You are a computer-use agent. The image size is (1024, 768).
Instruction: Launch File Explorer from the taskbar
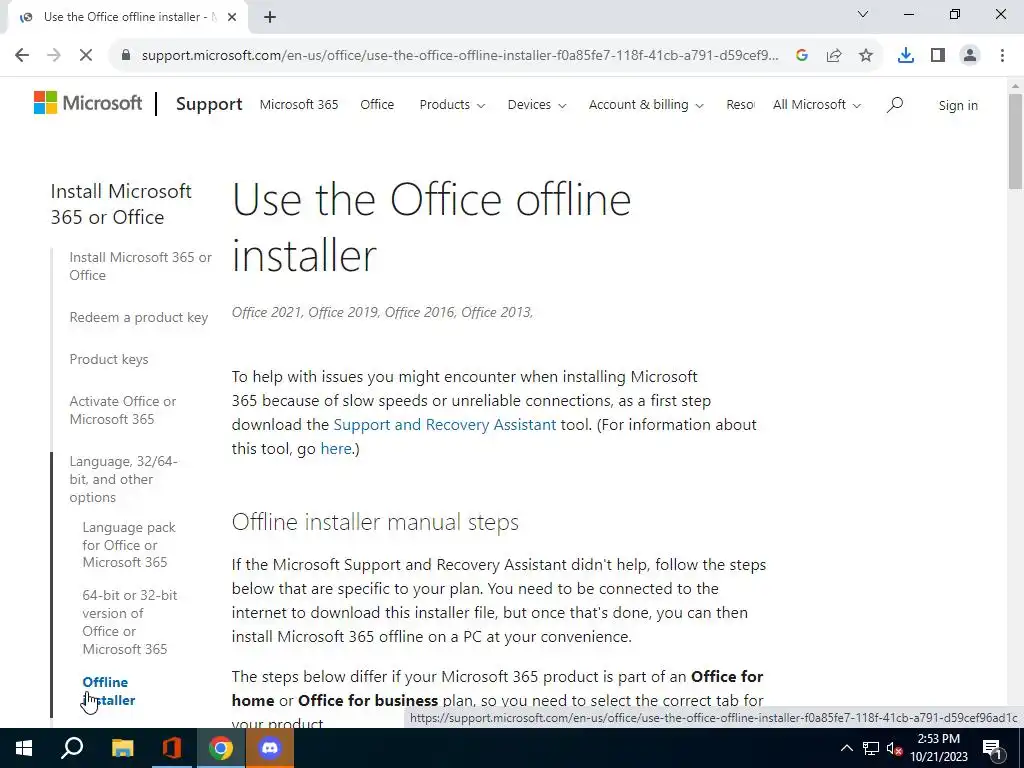(122, 748)
